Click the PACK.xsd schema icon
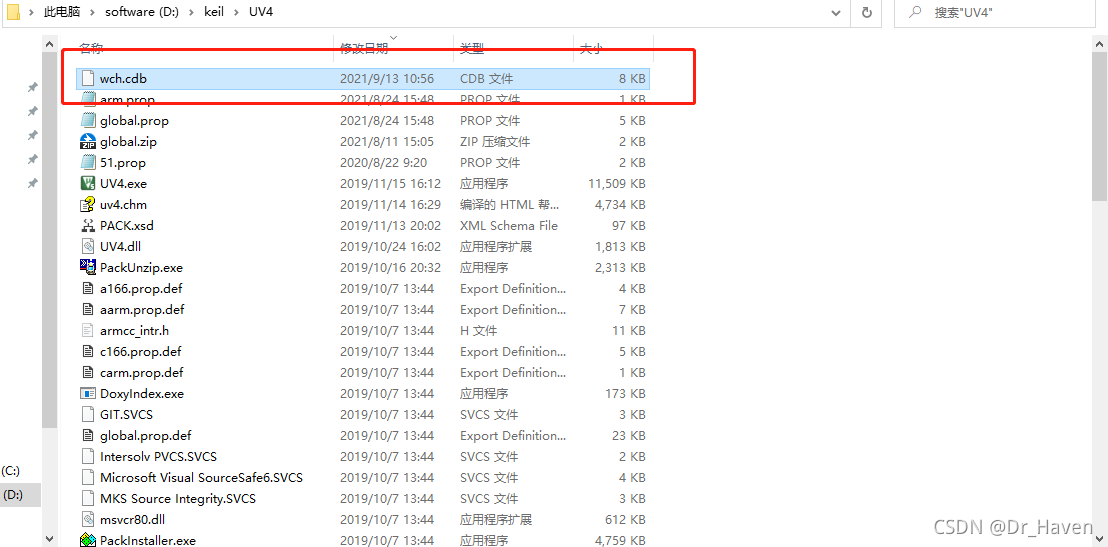The image size is (1108, 547). click(x=88, y=225)
